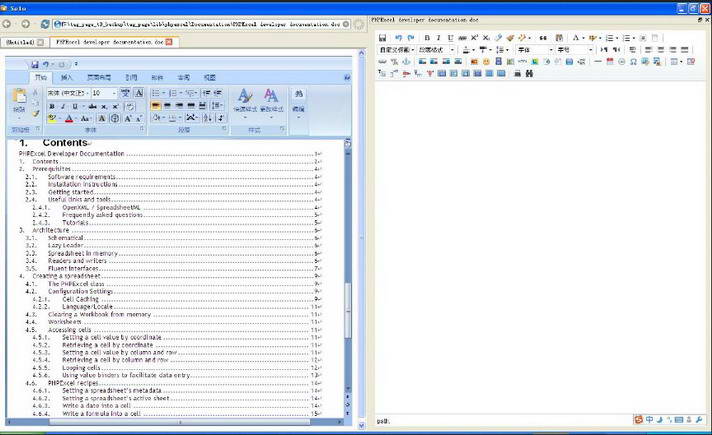Toggle align left (highlighted) in Word paragraph group
712x435 pixels.
(x=156, y=105)
